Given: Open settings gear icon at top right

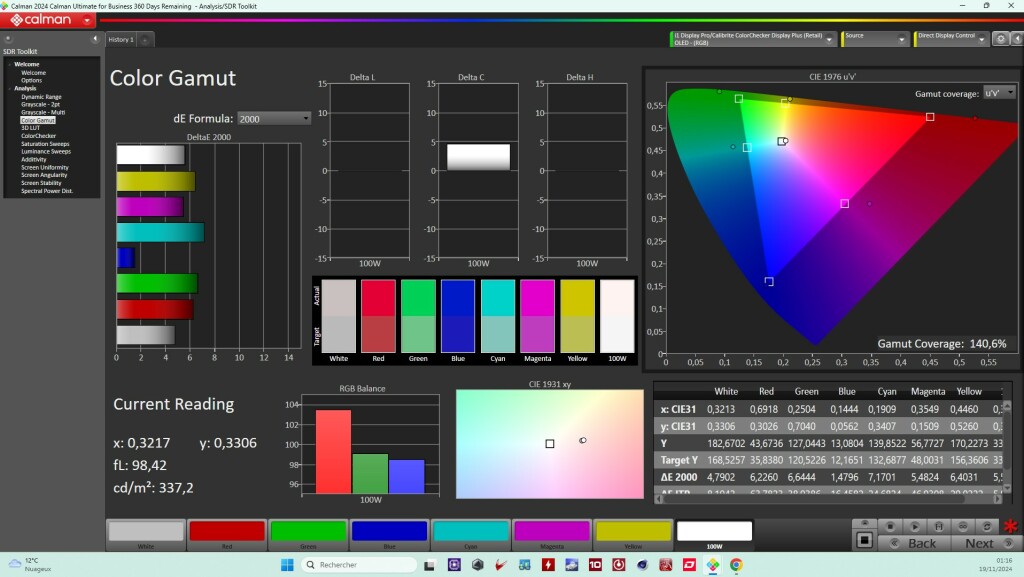Looking at the screenshot, I should click(1000, 39).
